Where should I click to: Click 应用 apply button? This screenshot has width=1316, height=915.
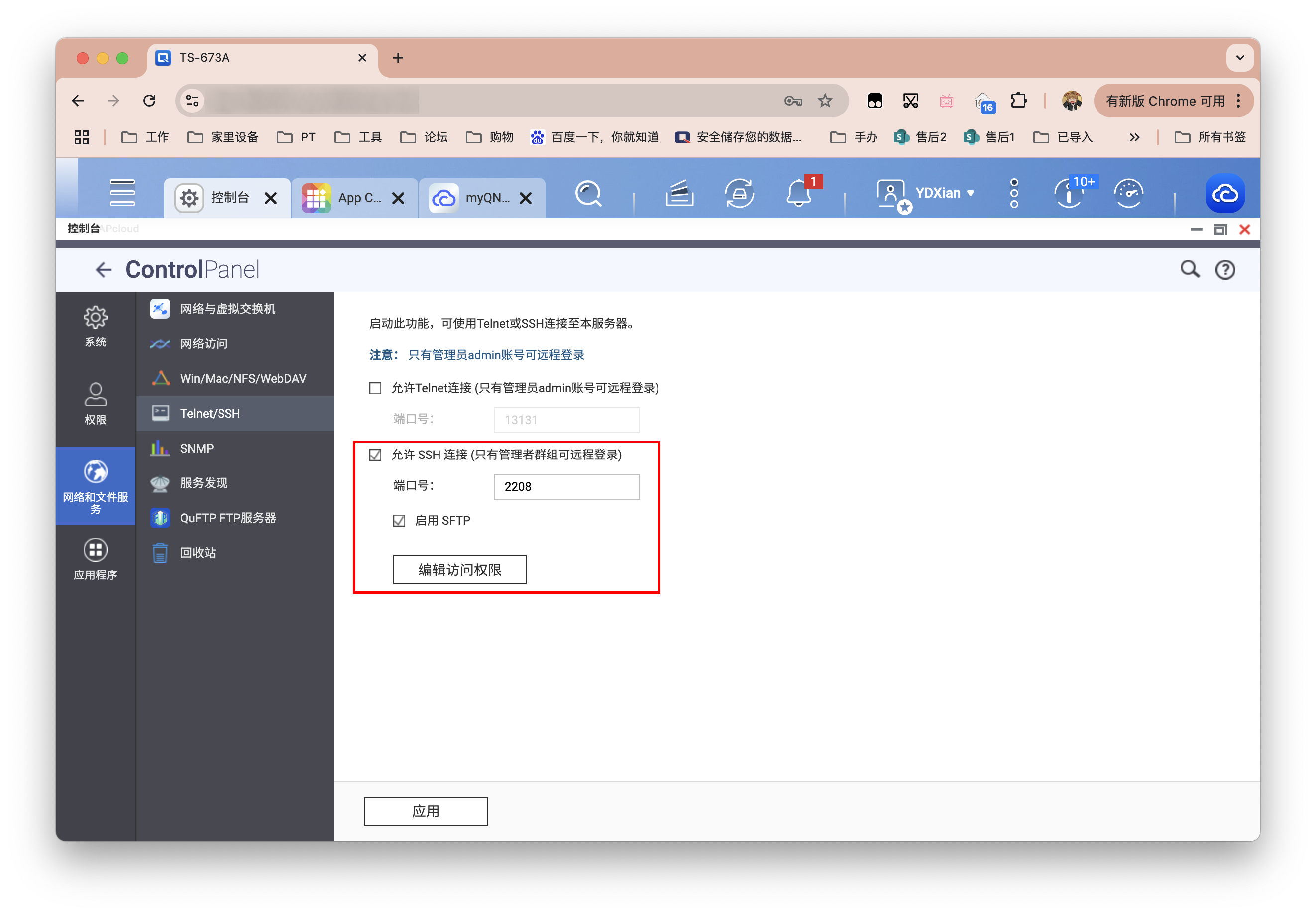tap(426, 812)
